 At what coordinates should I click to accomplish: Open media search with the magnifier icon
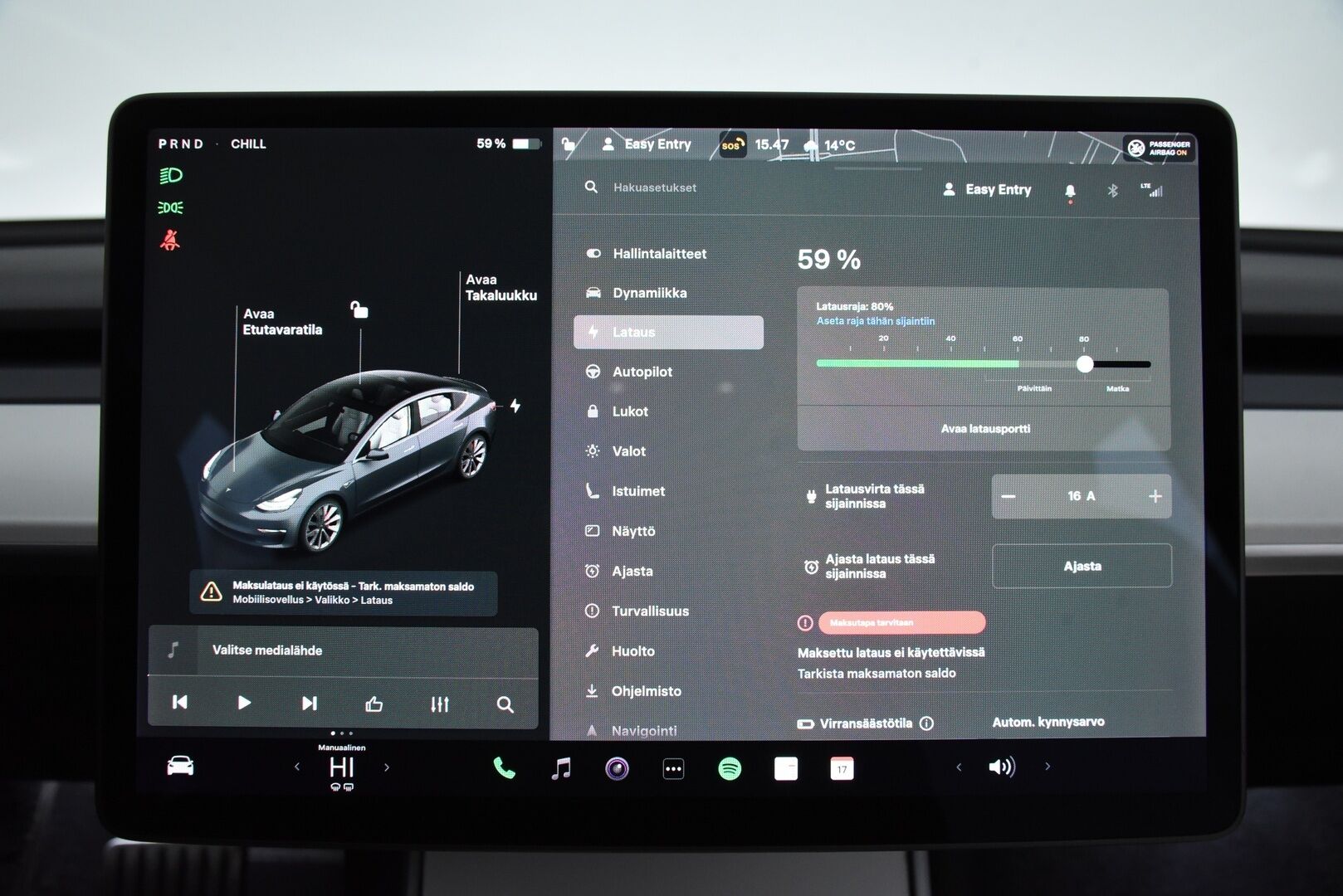coord(504,703)
